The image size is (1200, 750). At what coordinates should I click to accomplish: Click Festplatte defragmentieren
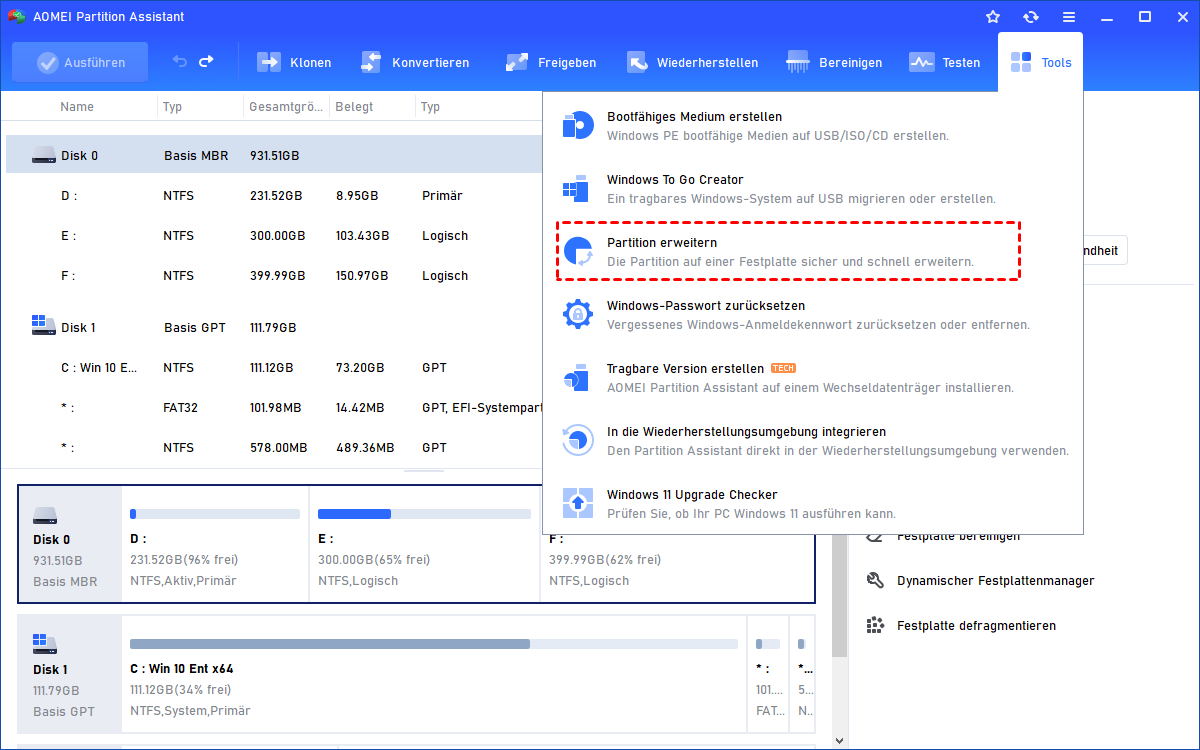click(976, 625)
